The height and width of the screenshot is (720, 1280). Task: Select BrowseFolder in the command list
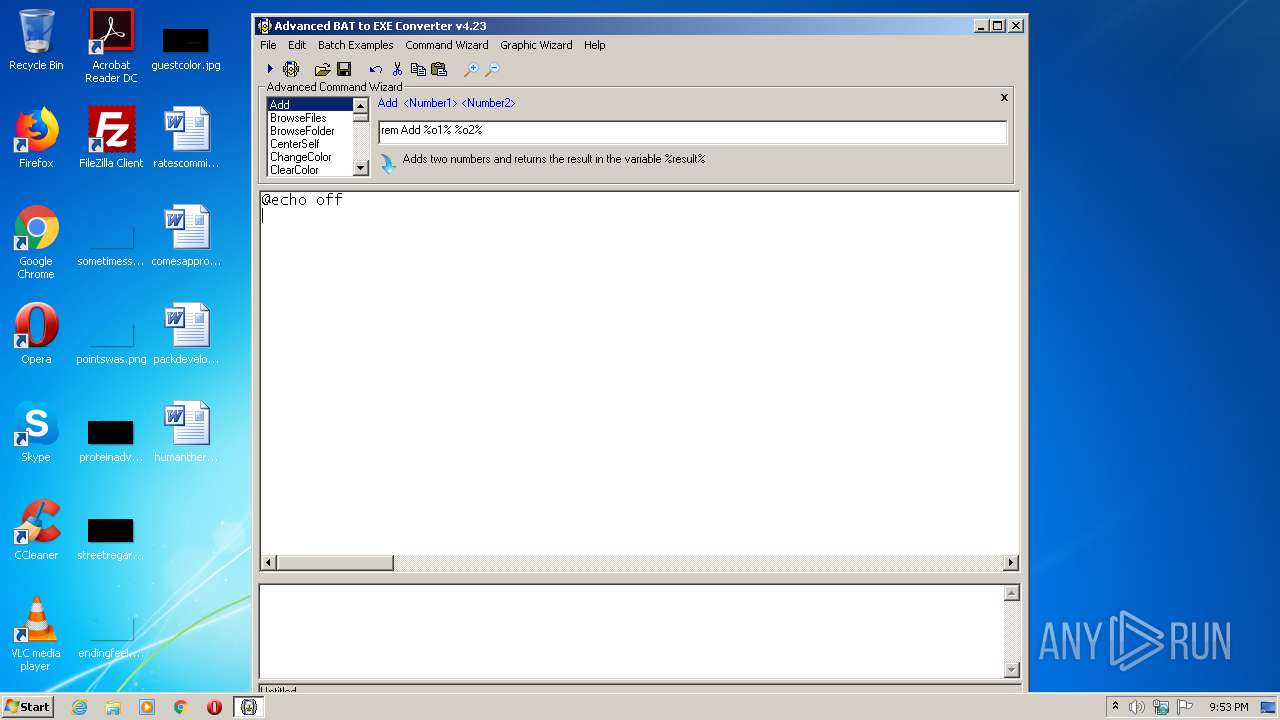(x=310, y=131)
